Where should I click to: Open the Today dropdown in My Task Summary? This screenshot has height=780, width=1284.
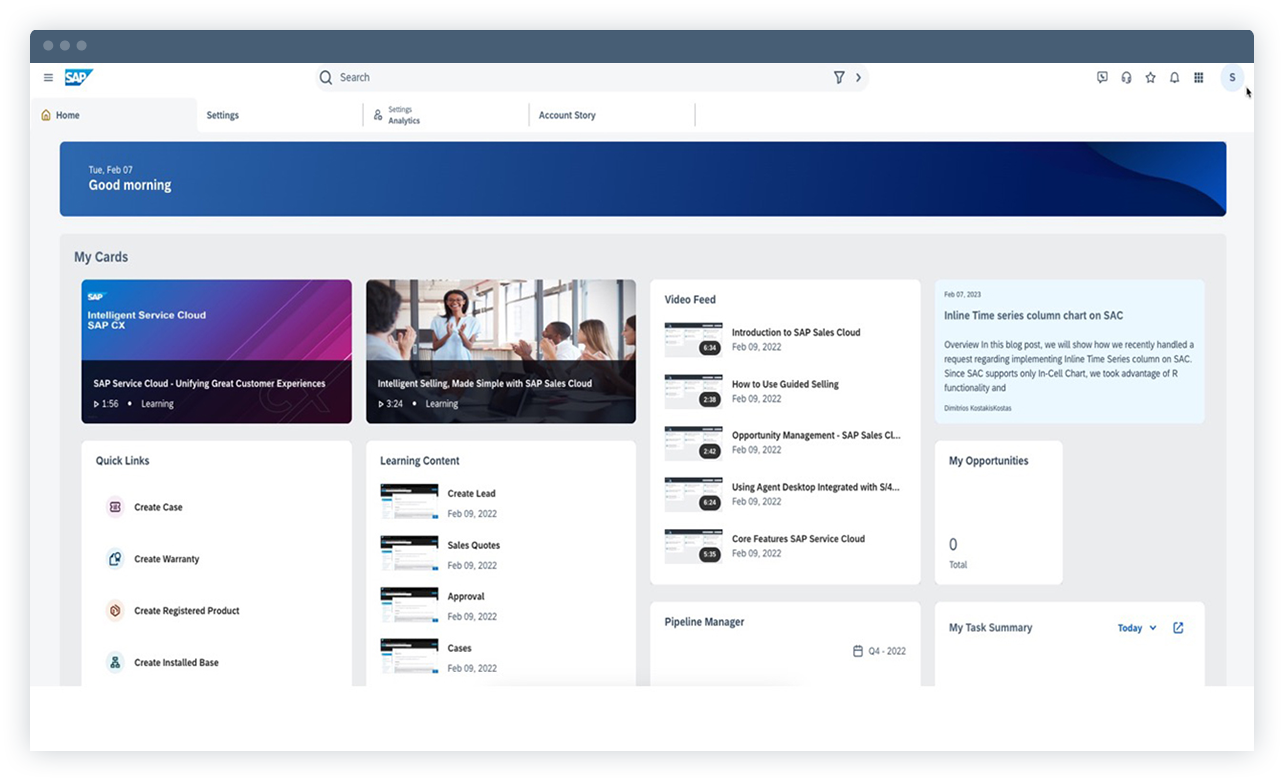tap(1137, 628)
